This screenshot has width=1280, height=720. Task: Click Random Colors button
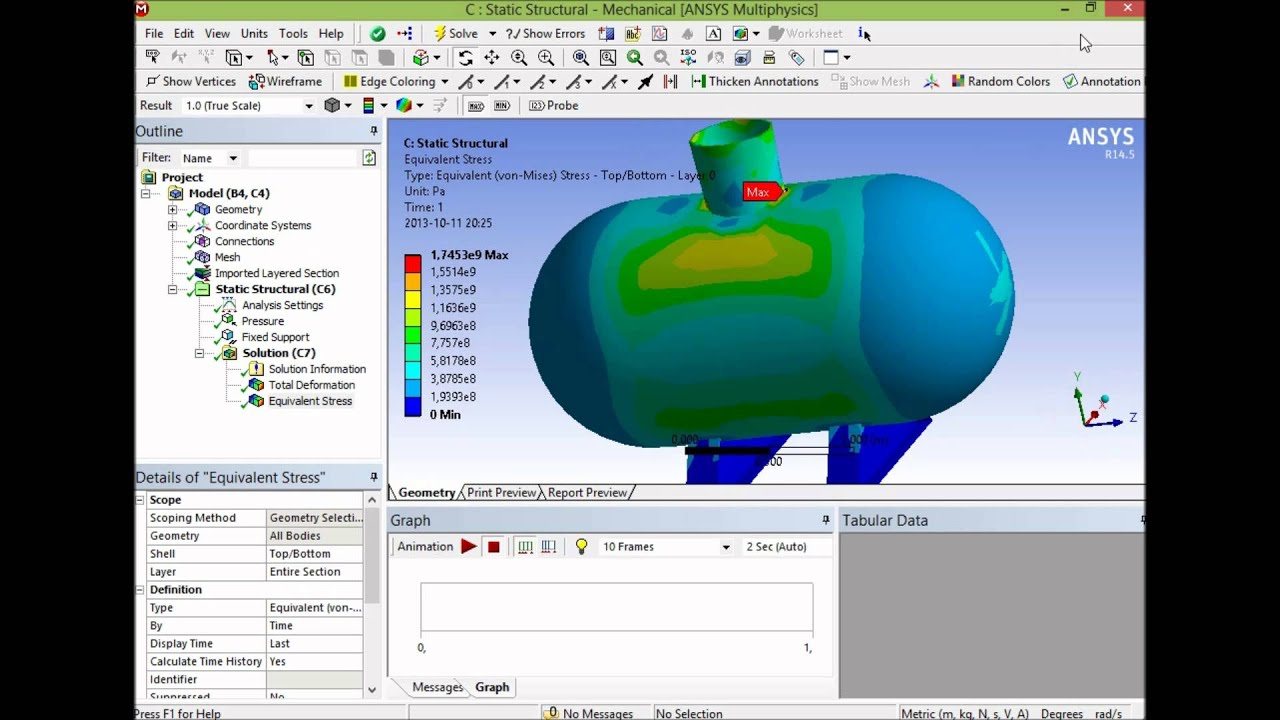point(1000,82)
